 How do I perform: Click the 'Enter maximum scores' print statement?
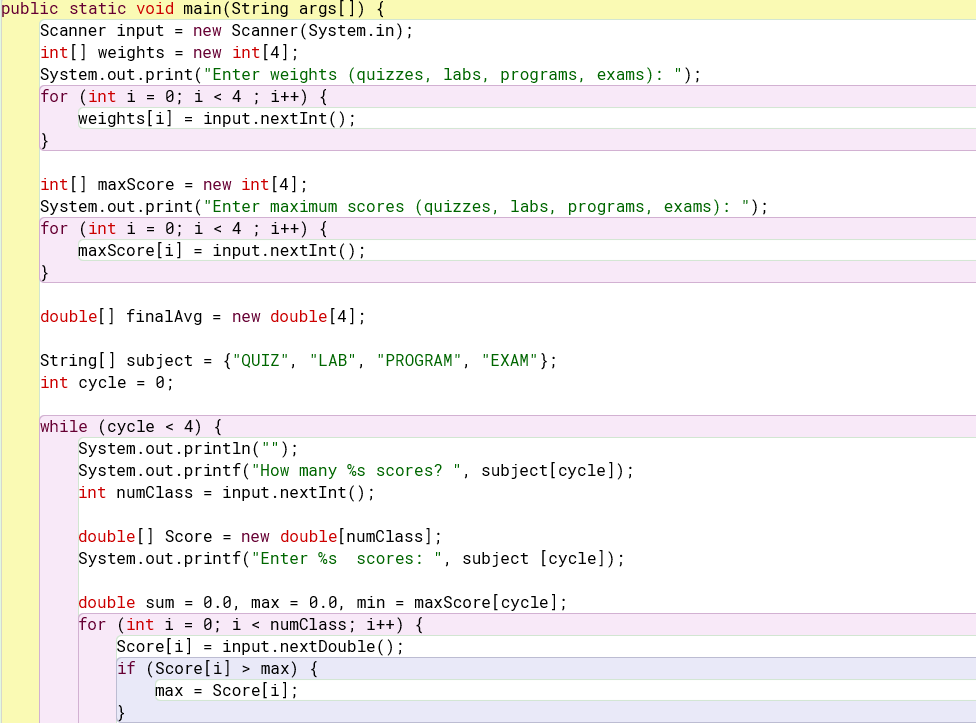(x=404, y=207)
